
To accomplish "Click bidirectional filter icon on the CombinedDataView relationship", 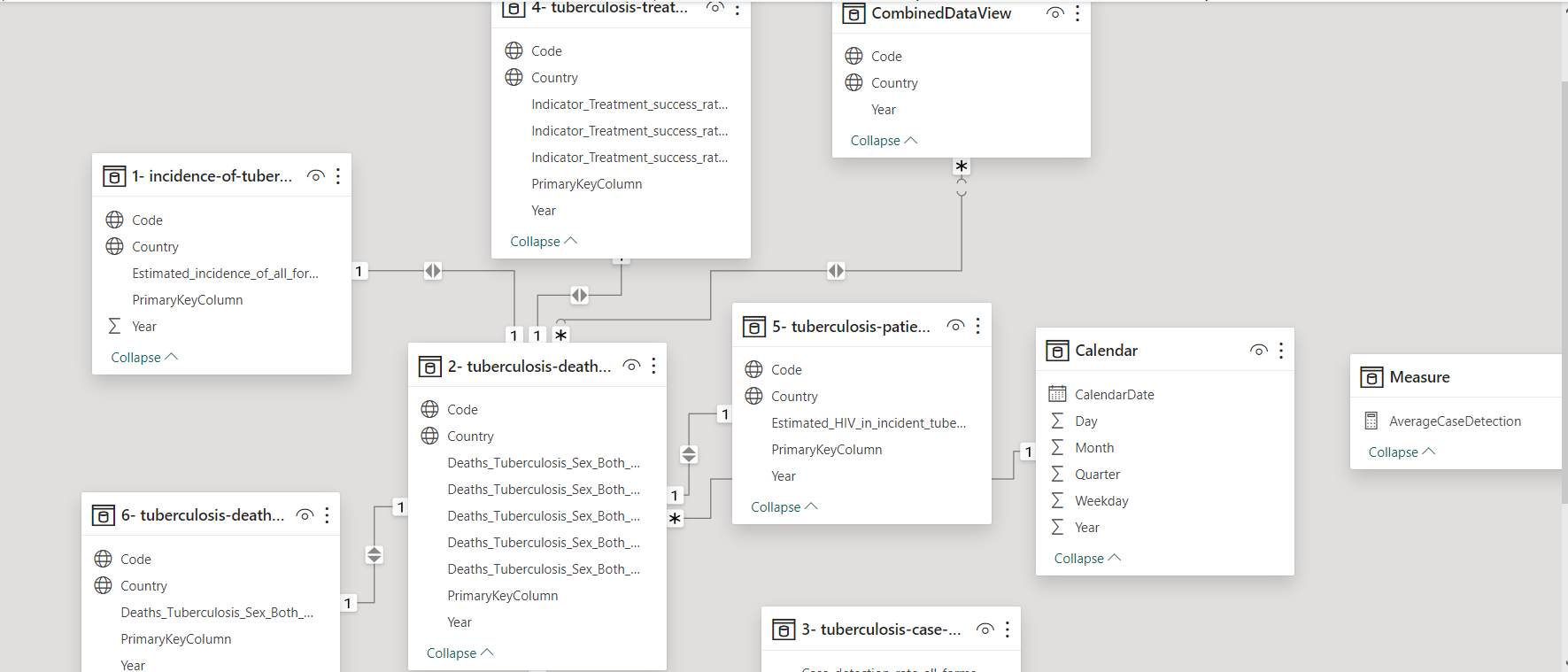I will (836, 270).
